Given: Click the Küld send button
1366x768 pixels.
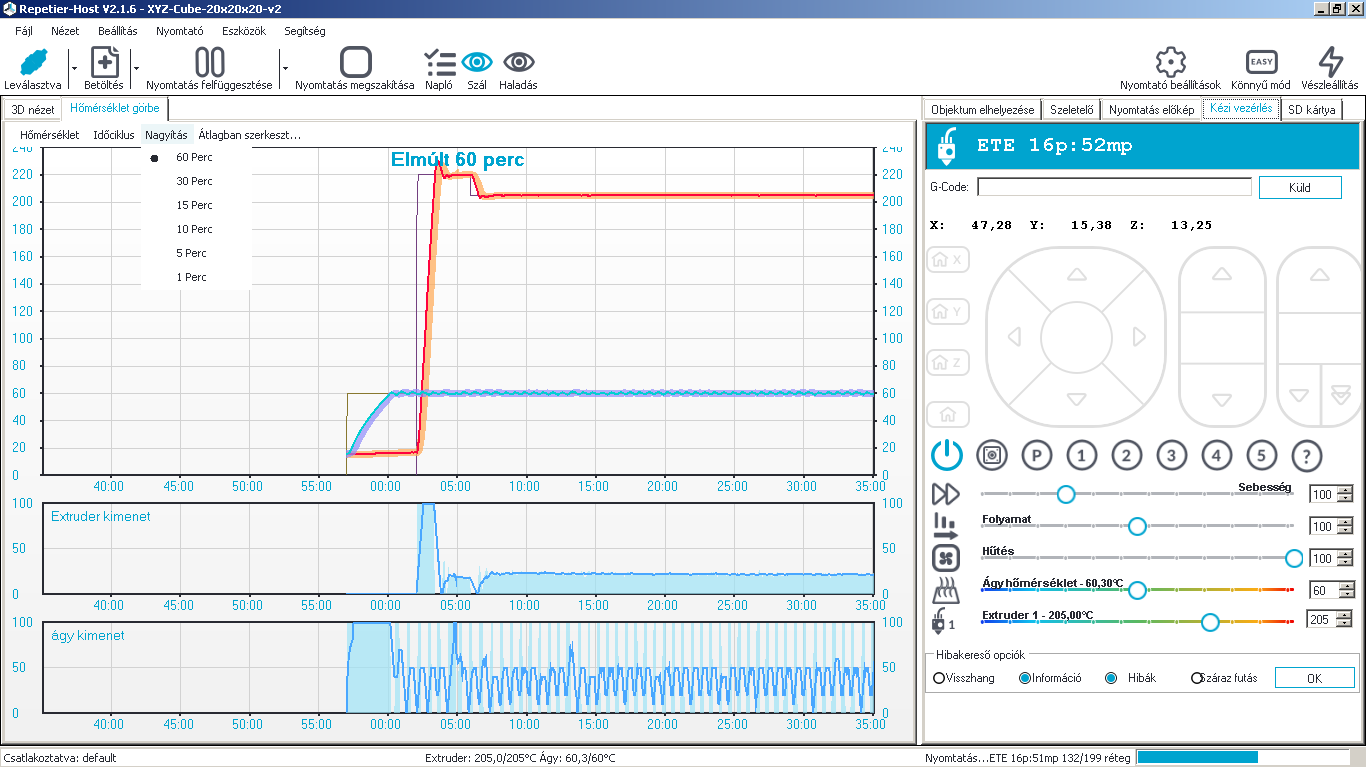Looking at the screenshot, I should (x=1299, y=187).
